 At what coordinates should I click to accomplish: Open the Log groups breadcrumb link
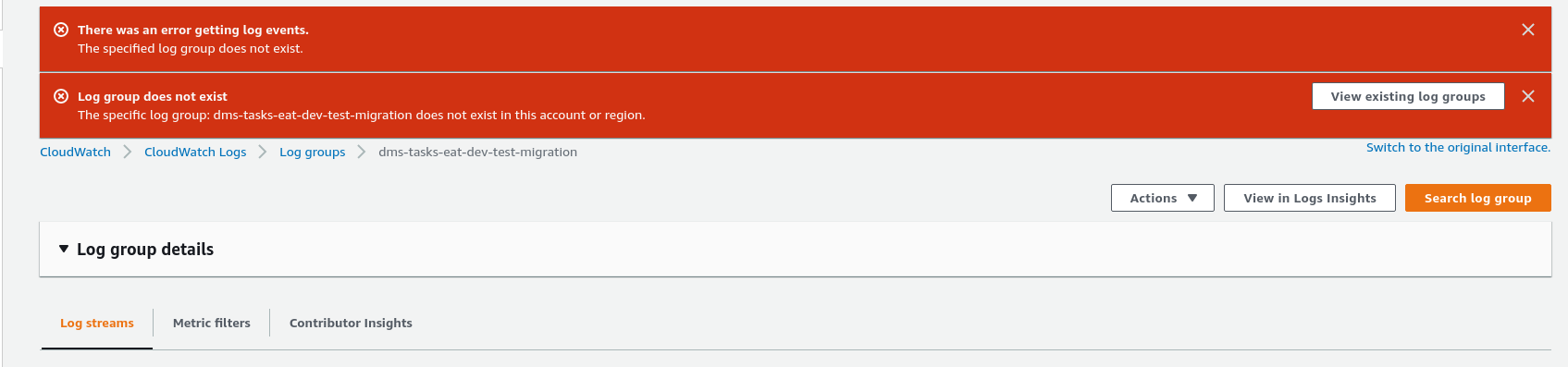point(313,152)
